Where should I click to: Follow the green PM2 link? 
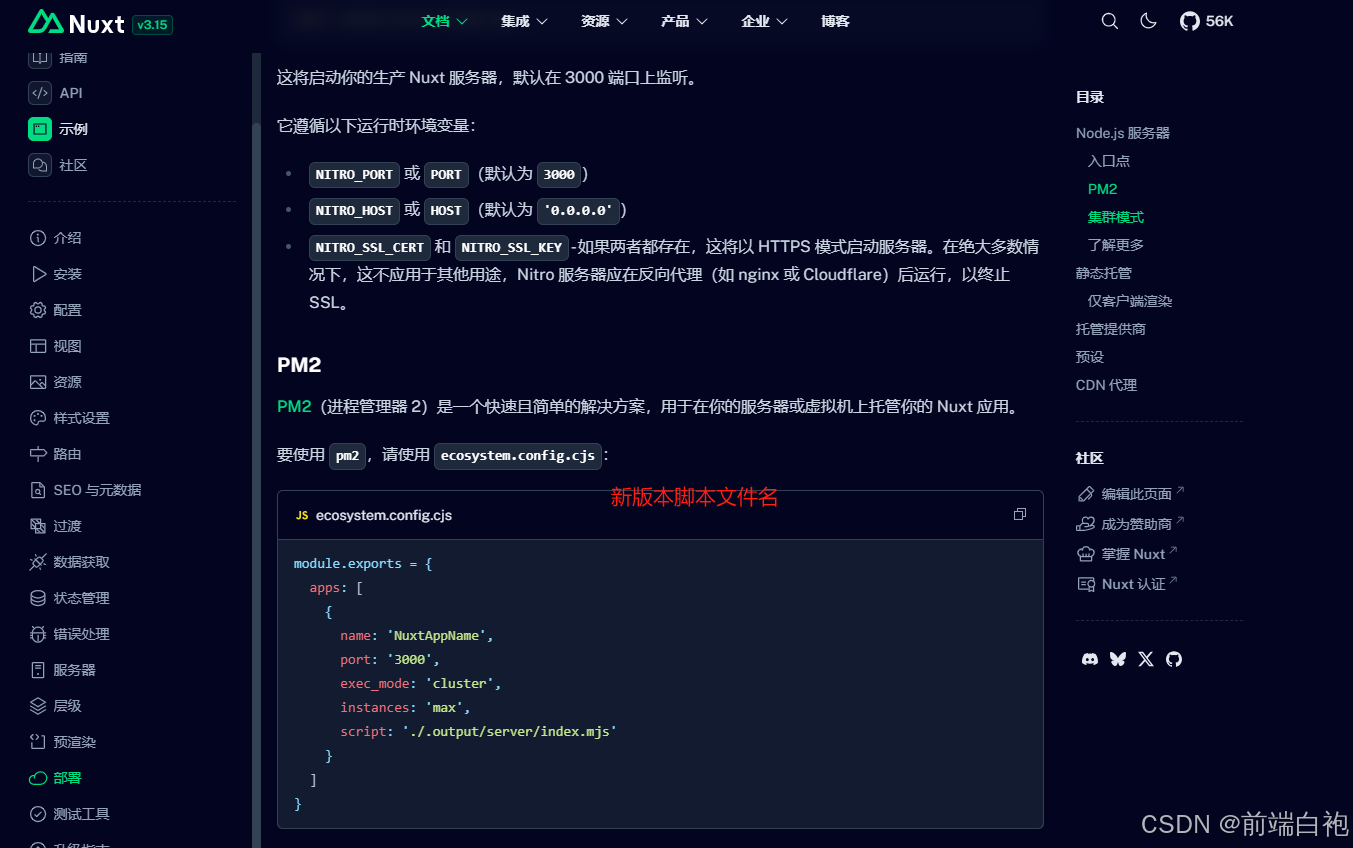pyautogui.click(x=294, y=407)
